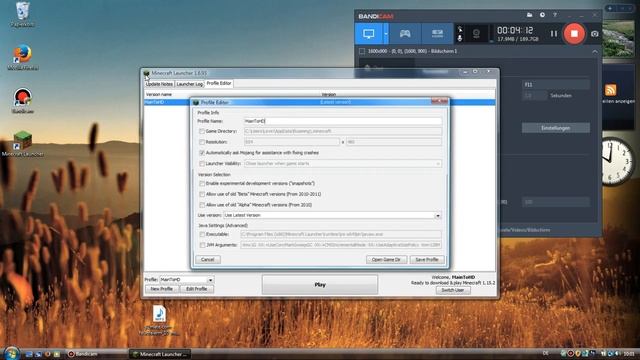Click Bandicam Einstellungen button
The width and height of the screenshot is (640, 360).
(x=556, y=128)
